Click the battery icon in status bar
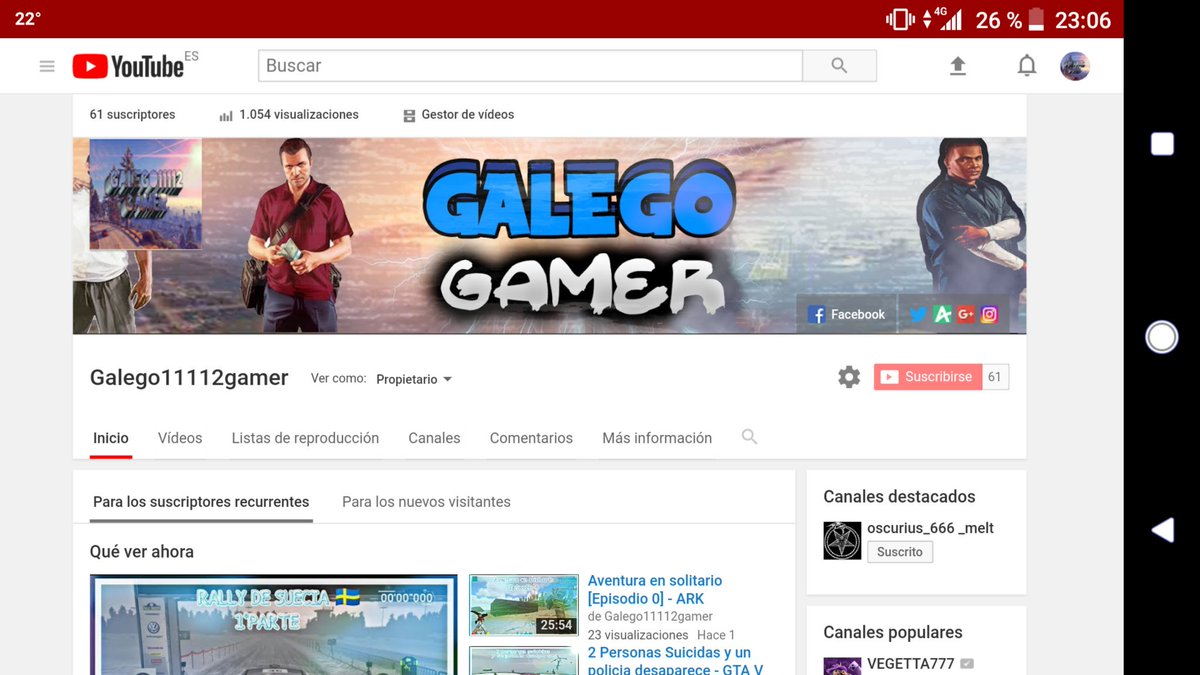This screenshot has height=675, width=1200. (1036, 19)
